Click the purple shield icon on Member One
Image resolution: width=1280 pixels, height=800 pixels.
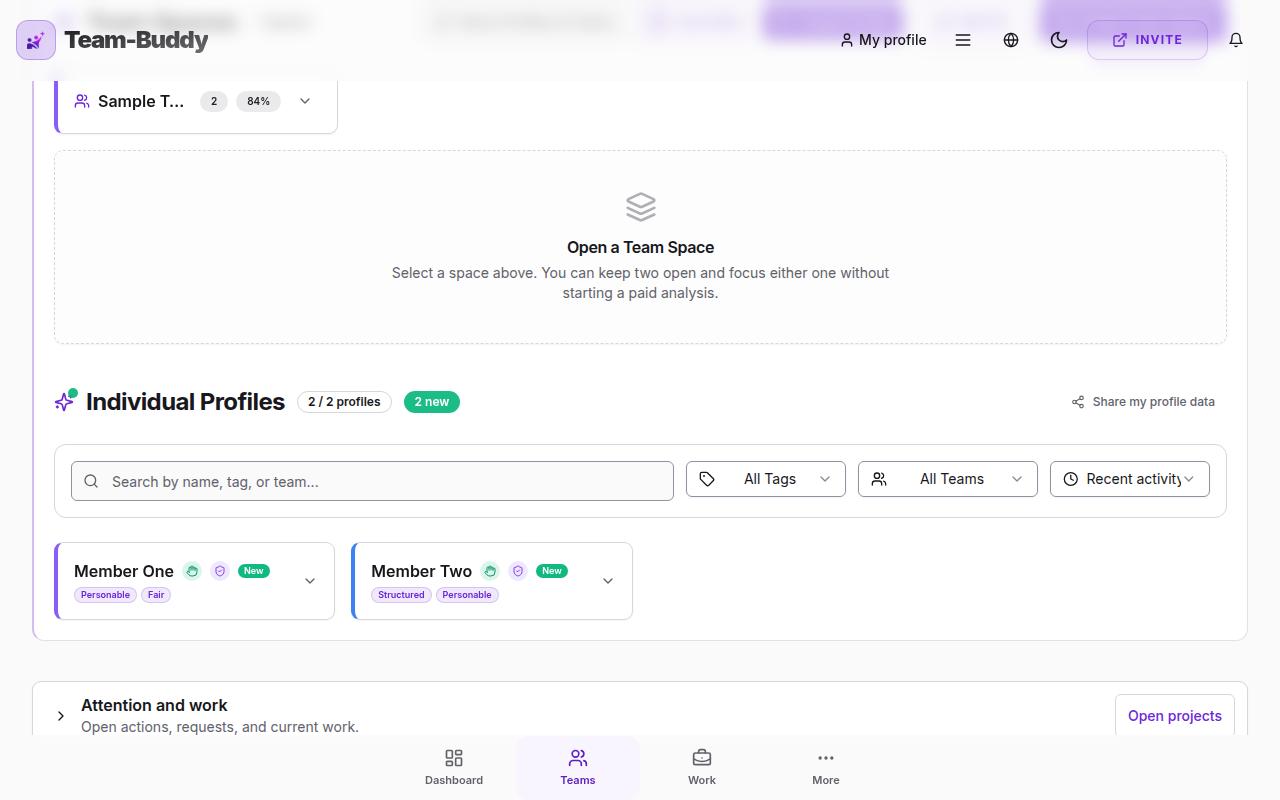[220, 571]
